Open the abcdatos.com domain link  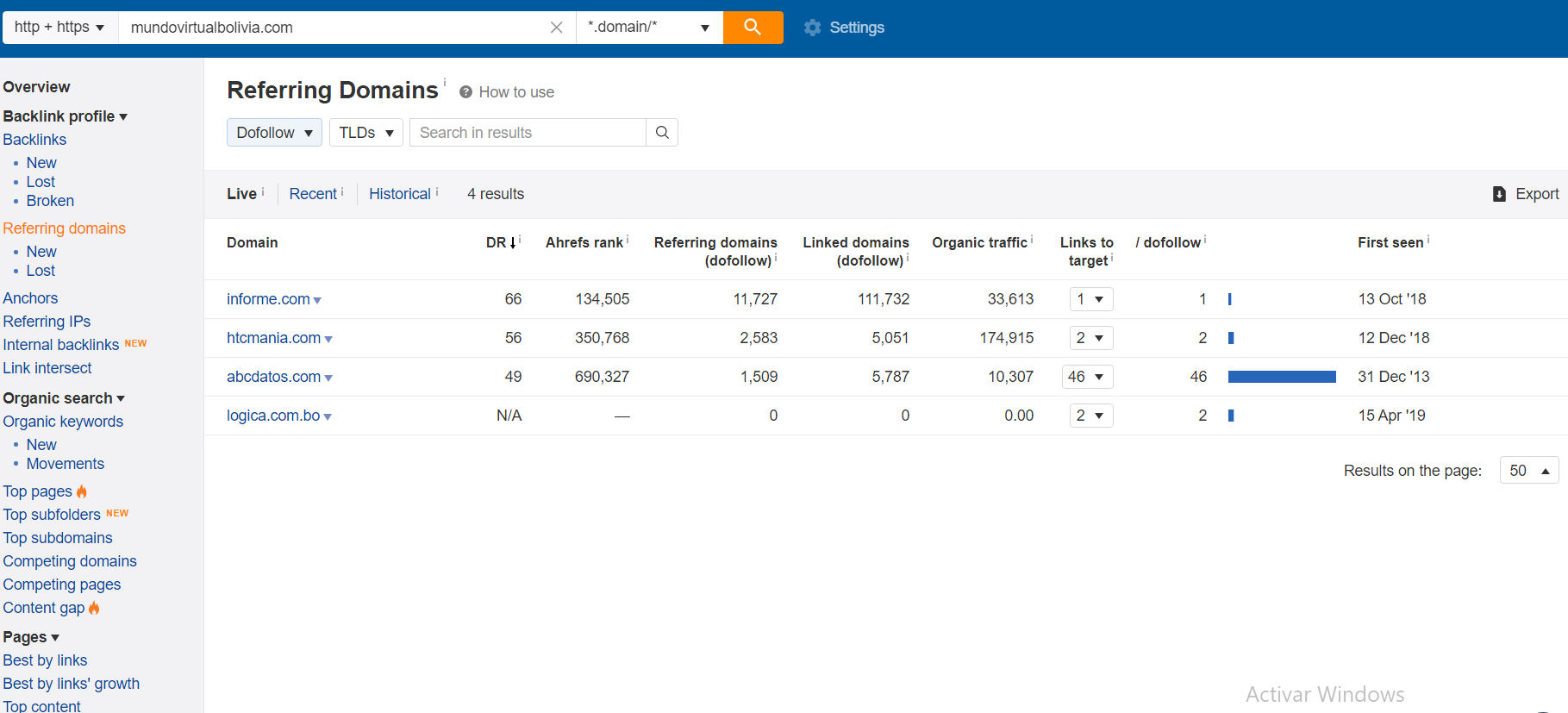pyautogui.click(x=273, y=377)
